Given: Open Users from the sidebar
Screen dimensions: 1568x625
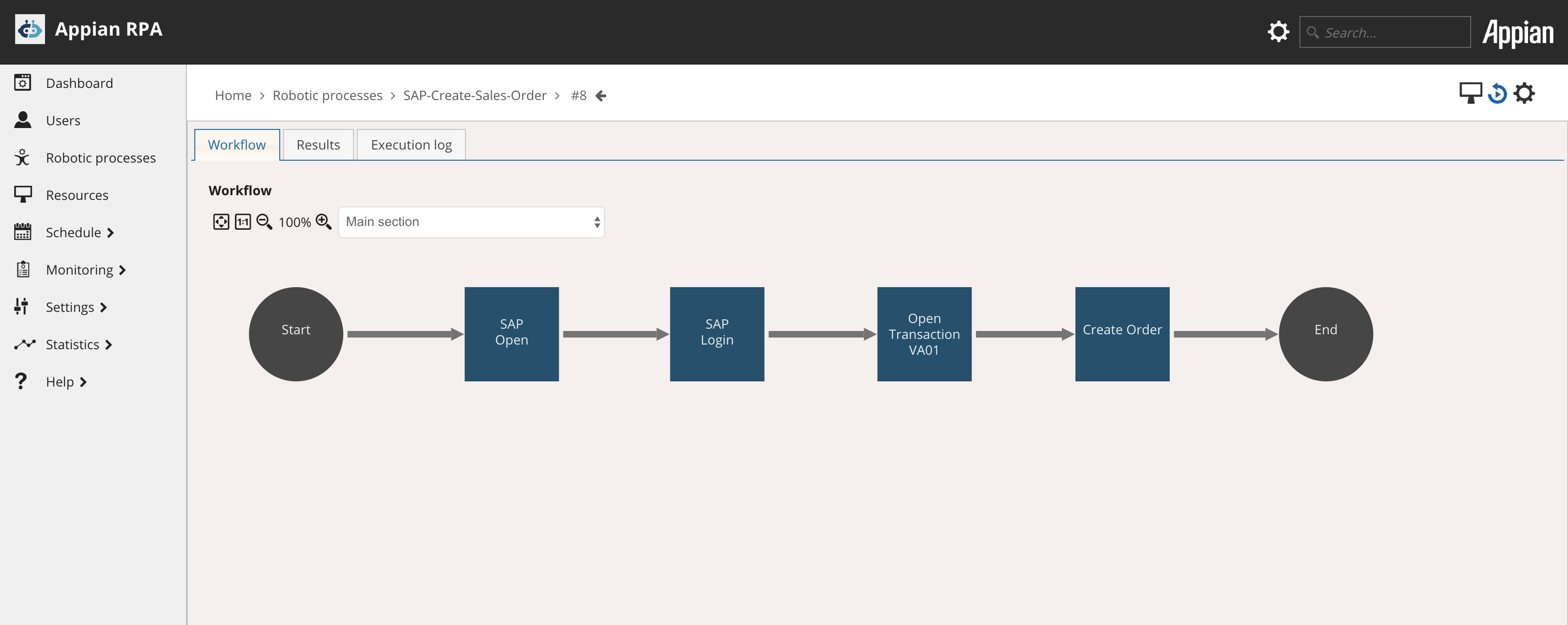Looking at the screenshot, I should (x=63, y=120).
